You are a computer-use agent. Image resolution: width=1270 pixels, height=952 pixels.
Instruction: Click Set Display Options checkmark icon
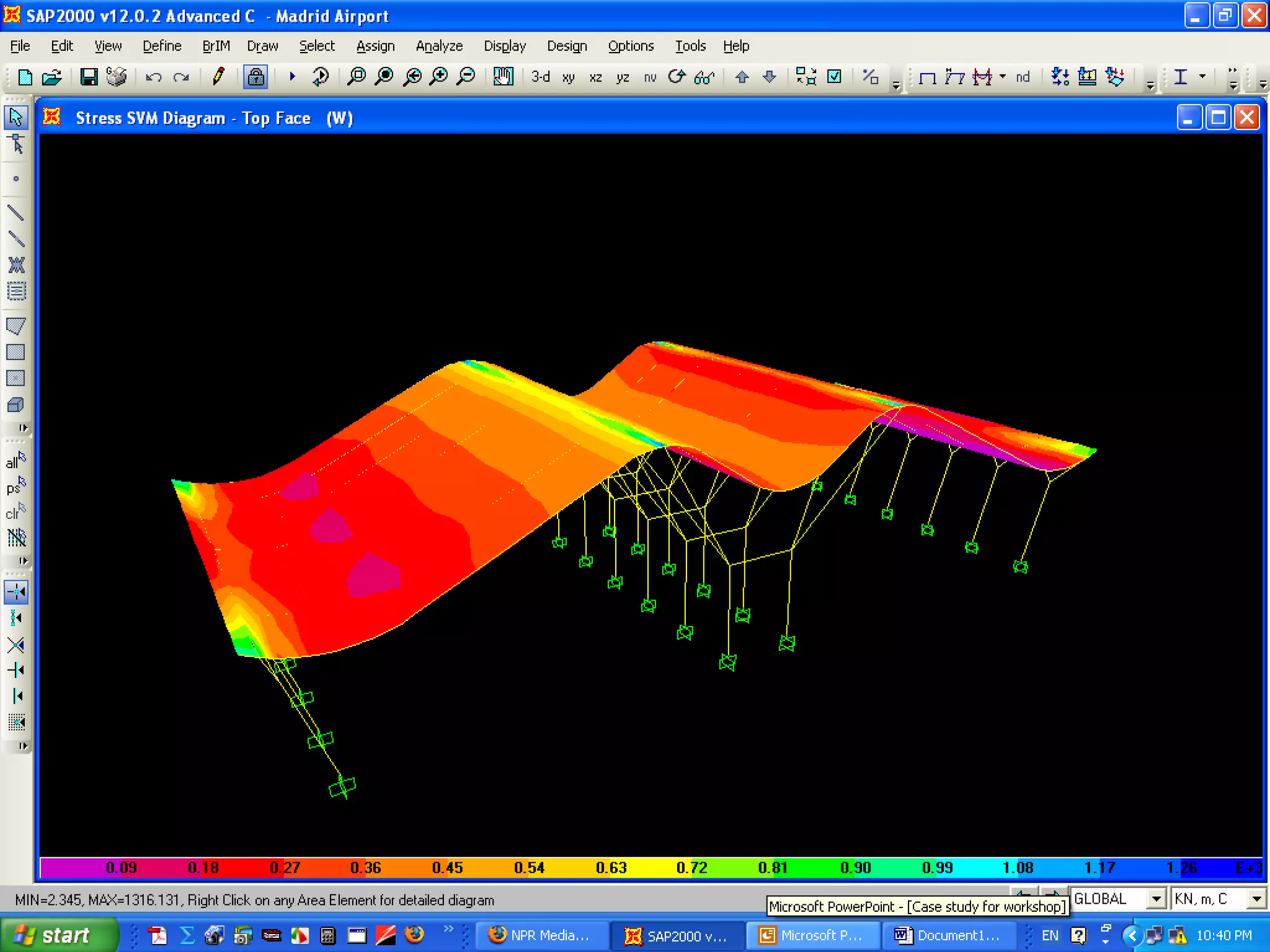tap(835, 77)
